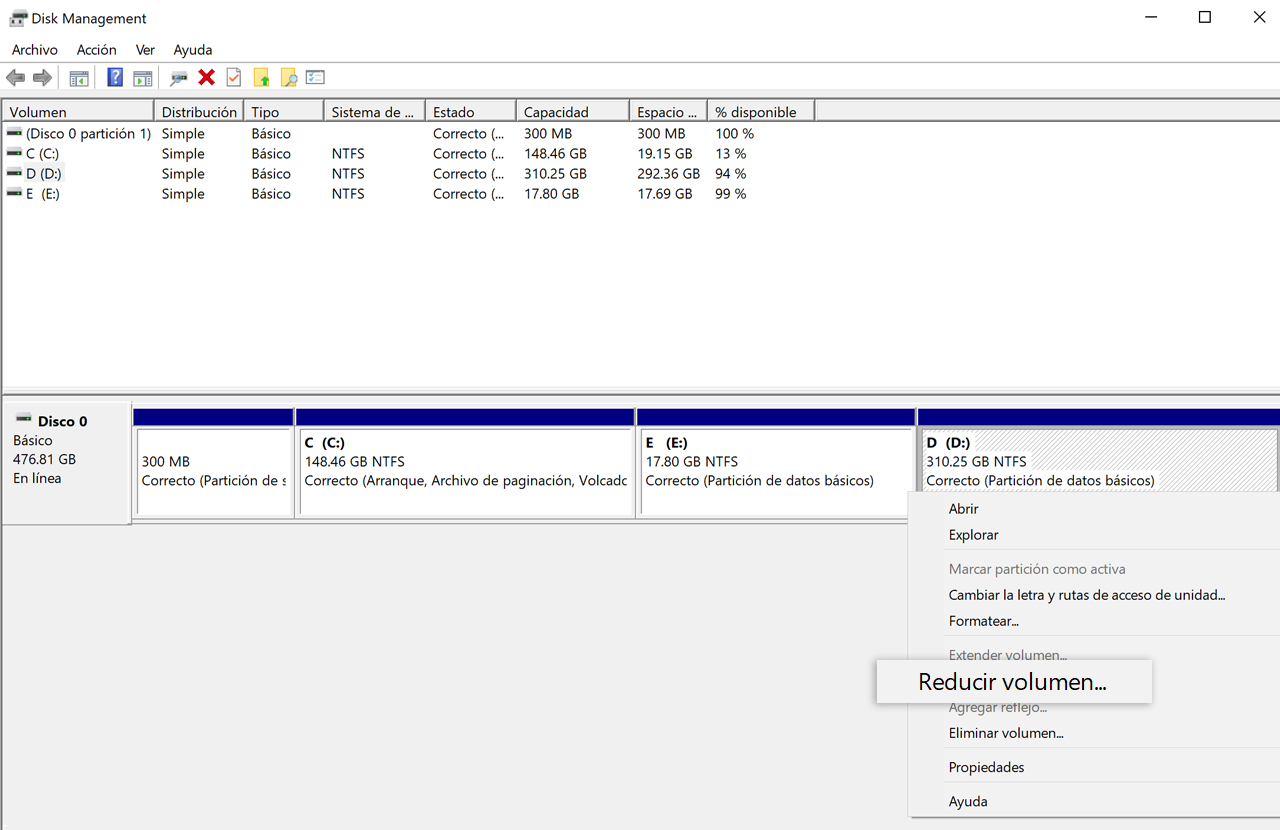
Task: Click the Forward arrow in the toolbar
Action: pyautogui.click(x=42, y=78)
